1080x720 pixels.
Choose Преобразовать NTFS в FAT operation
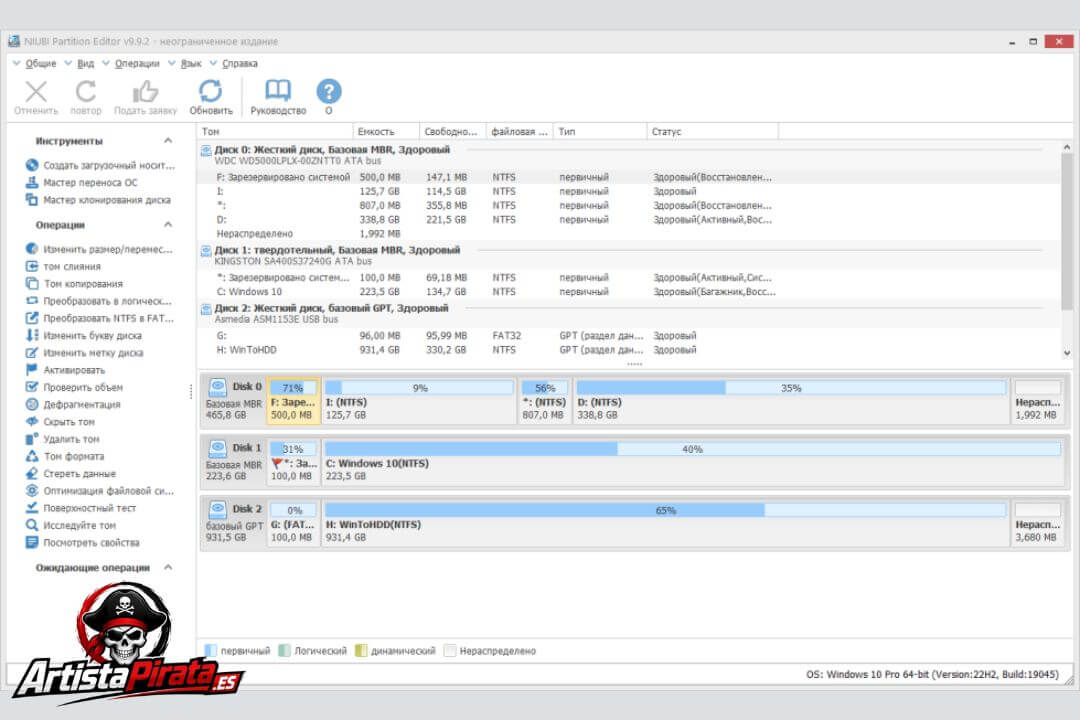(100, 318)
